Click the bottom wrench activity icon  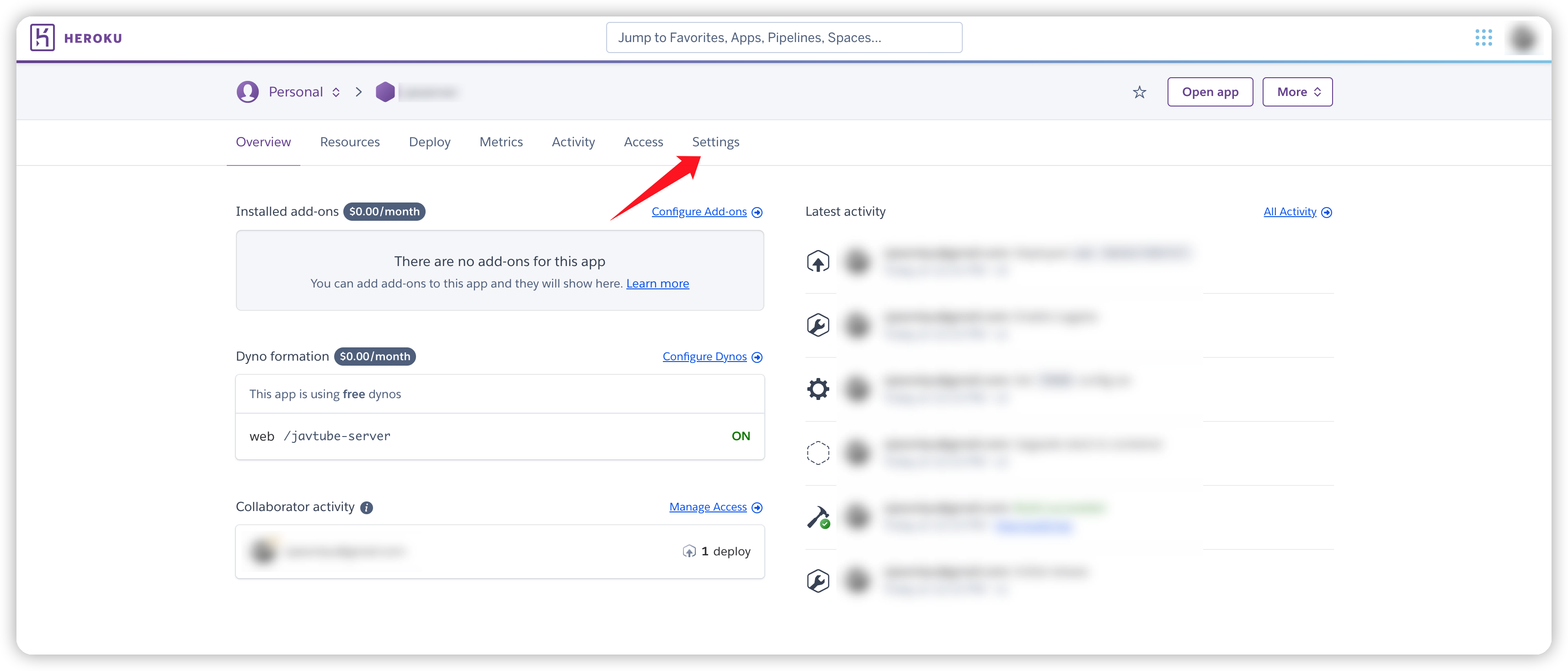tap(819, 580)
